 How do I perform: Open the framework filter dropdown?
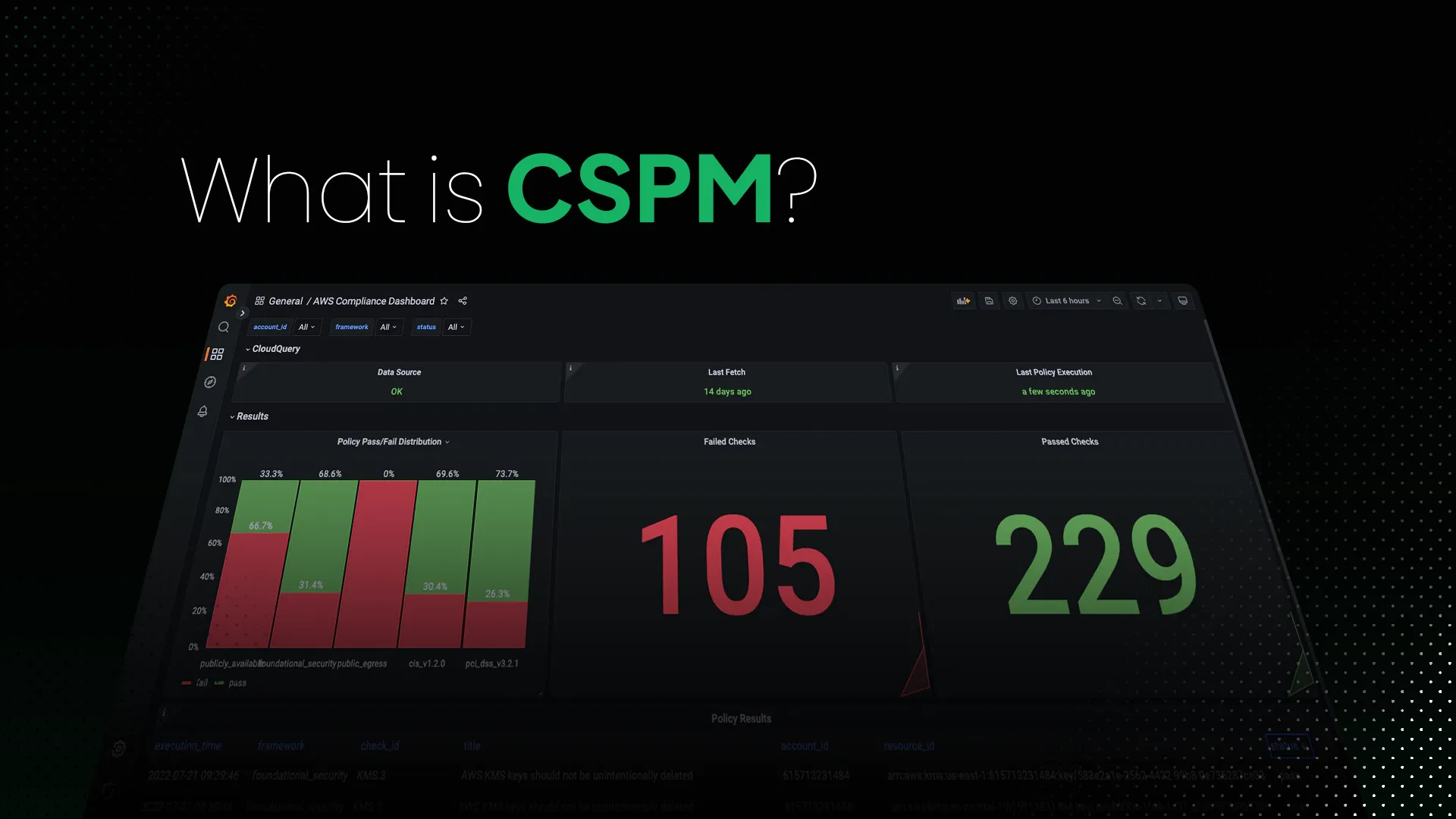point(388,327)
